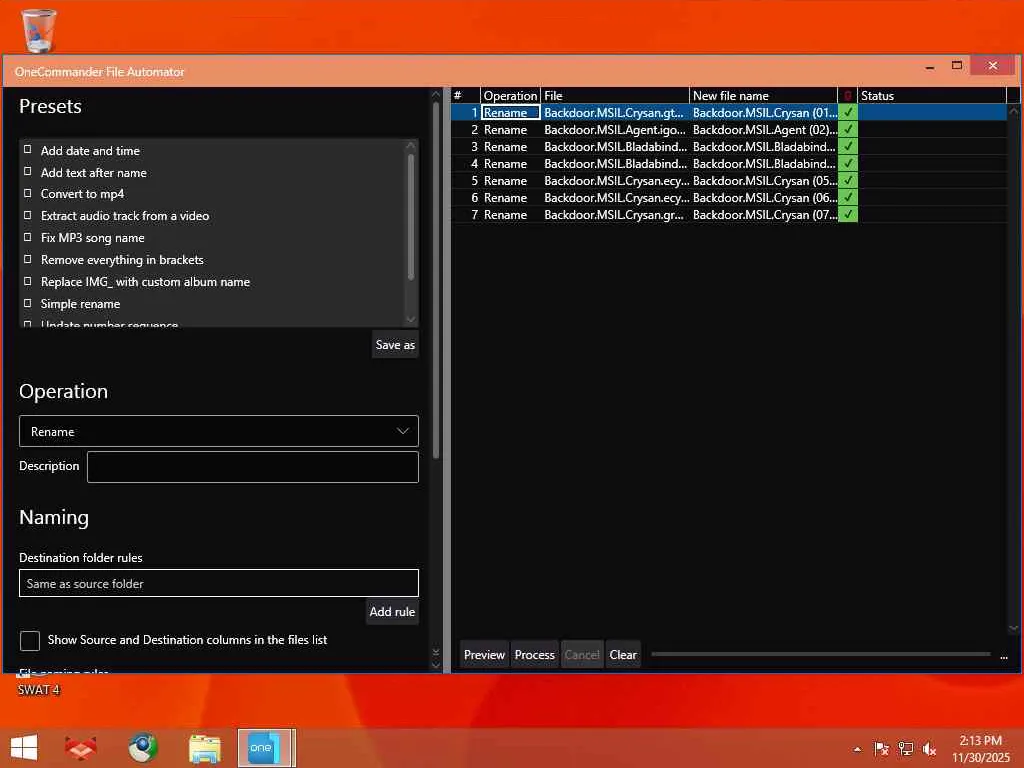Viewport: 1024px width, 768px height.
Task: Click the red icon column header
Action: [x=848, y=95]
